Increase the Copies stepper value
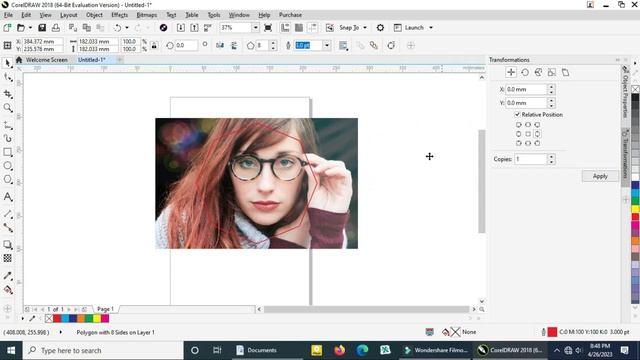This screenshot has width=640, height=360. click(x=551, y=157)
